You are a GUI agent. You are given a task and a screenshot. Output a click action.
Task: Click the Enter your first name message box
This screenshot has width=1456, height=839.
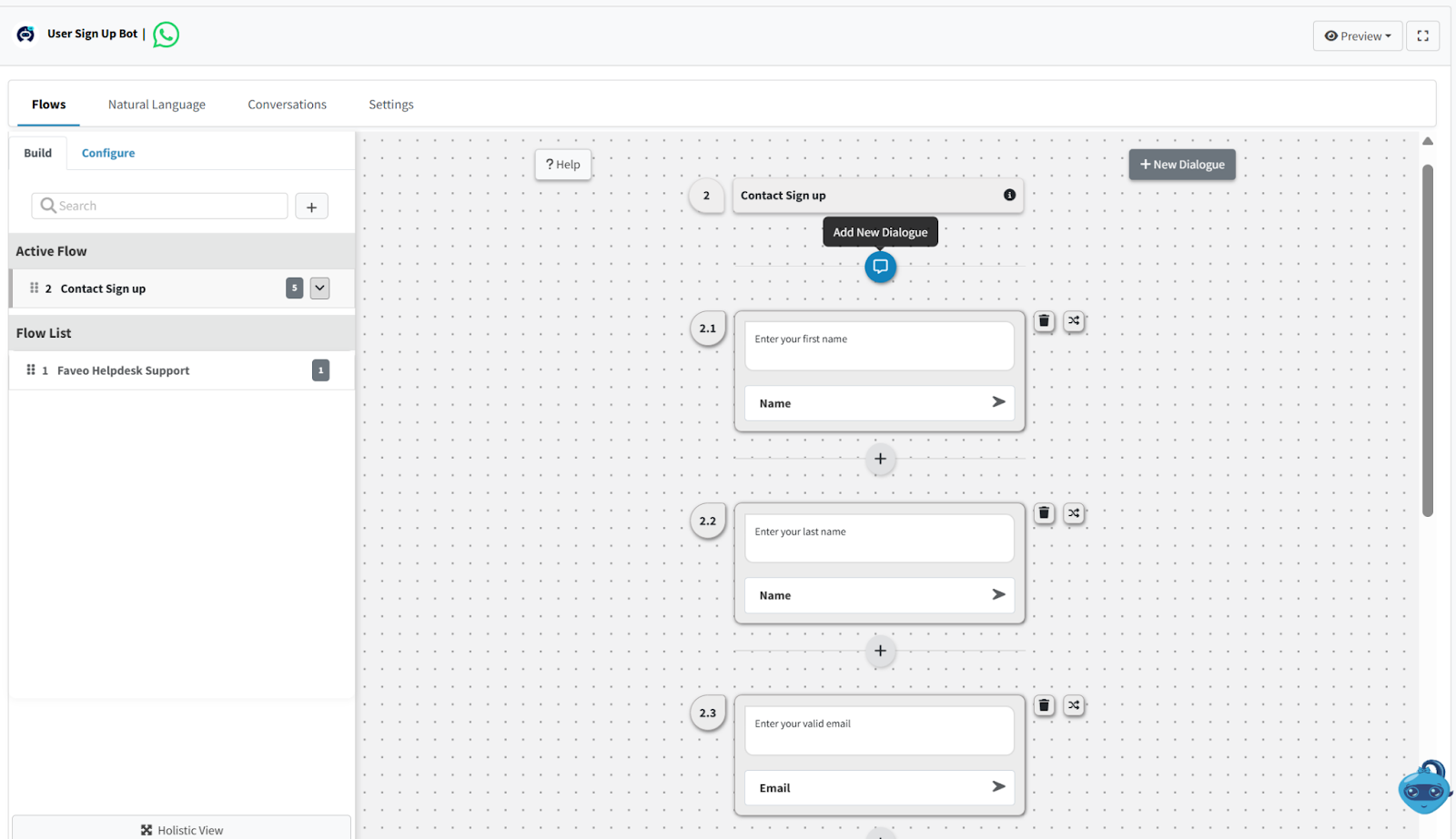(x=879, y=346)
